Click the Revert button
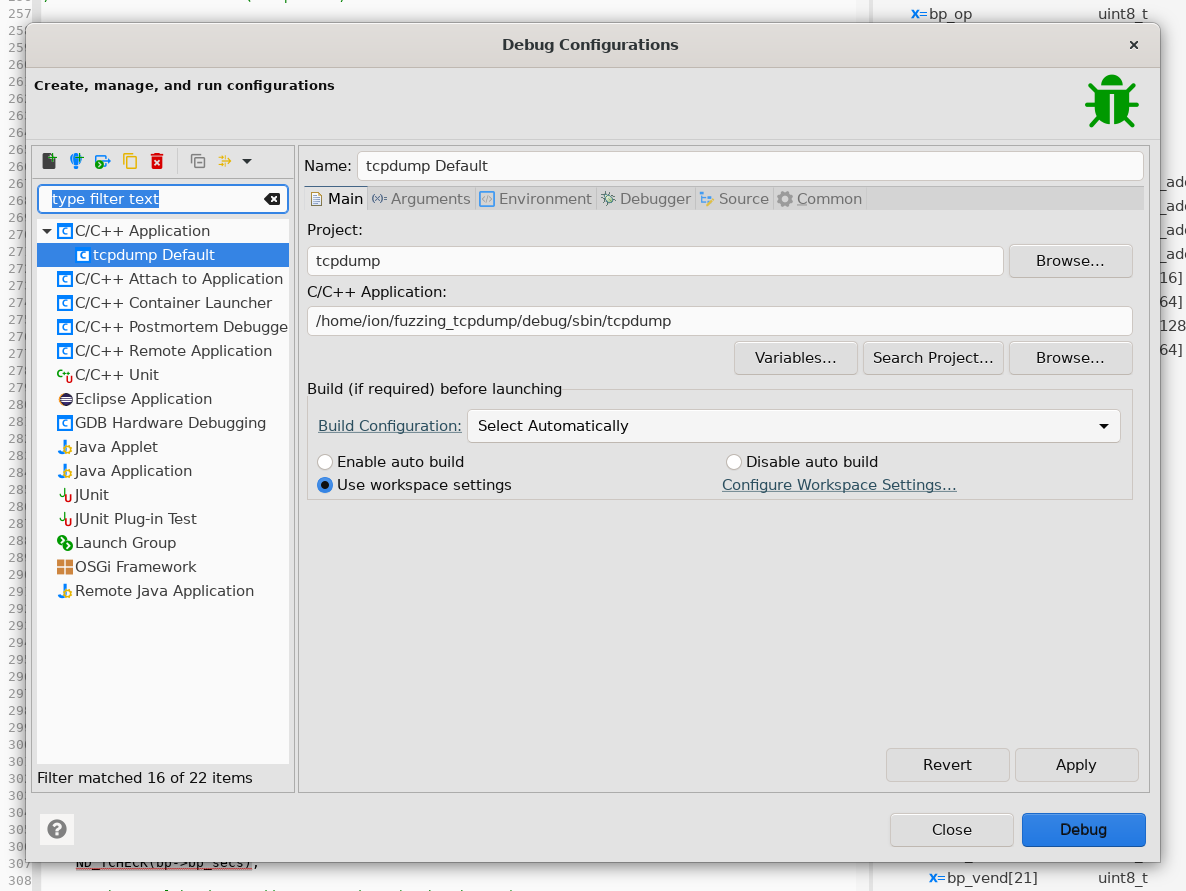Viewport: 1186px width, 891px height. point(948,765)
